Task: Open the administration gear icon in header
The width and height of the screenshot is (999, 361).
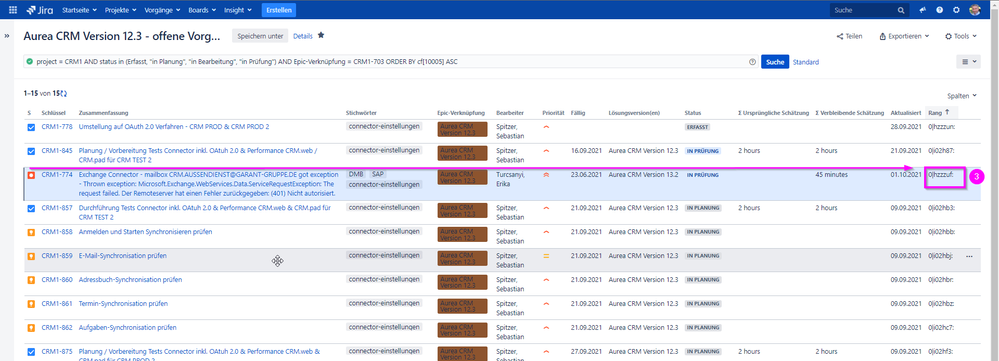Action: point(956,10)
